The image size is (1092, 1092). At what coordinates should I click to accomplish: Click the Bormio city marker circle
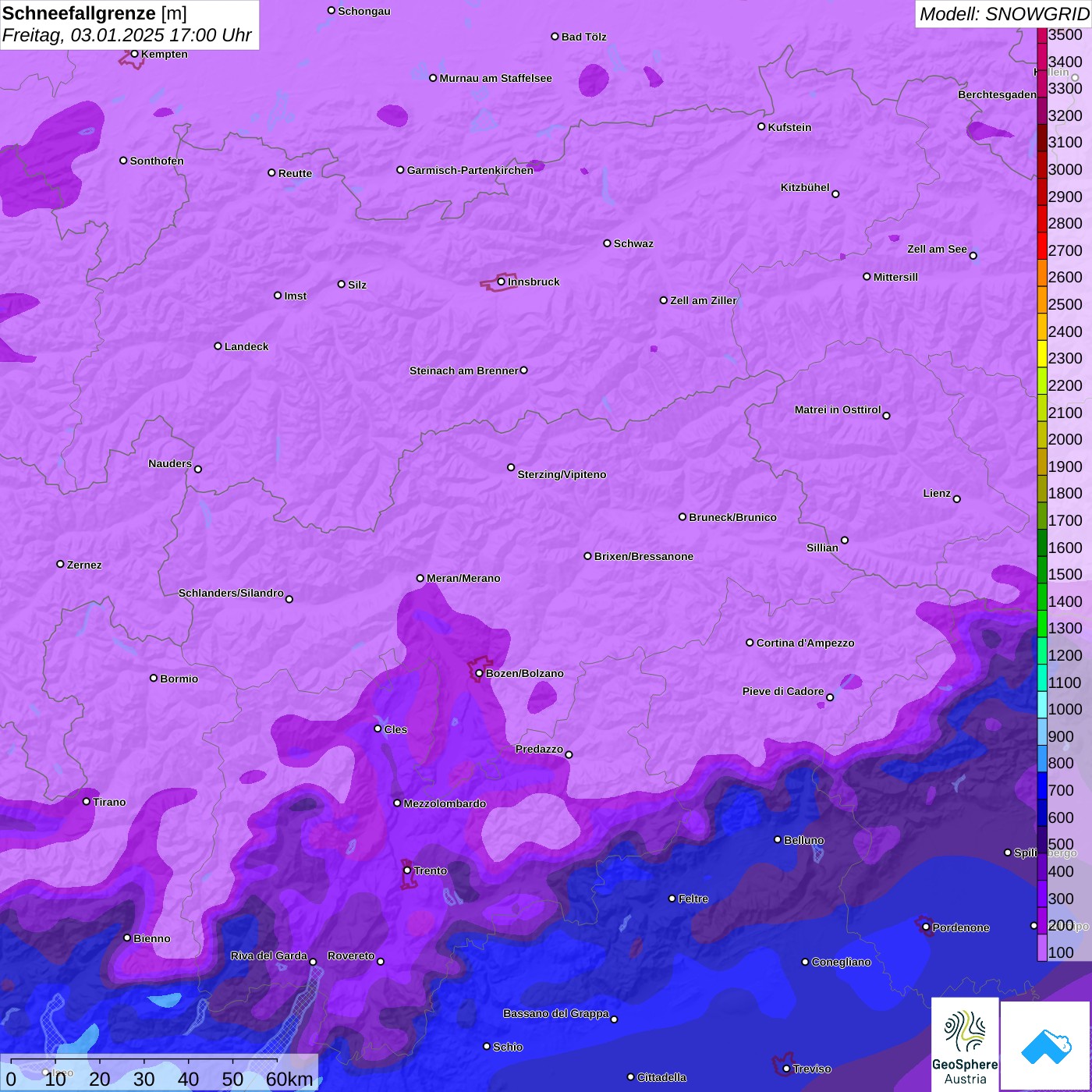point(154,678)
